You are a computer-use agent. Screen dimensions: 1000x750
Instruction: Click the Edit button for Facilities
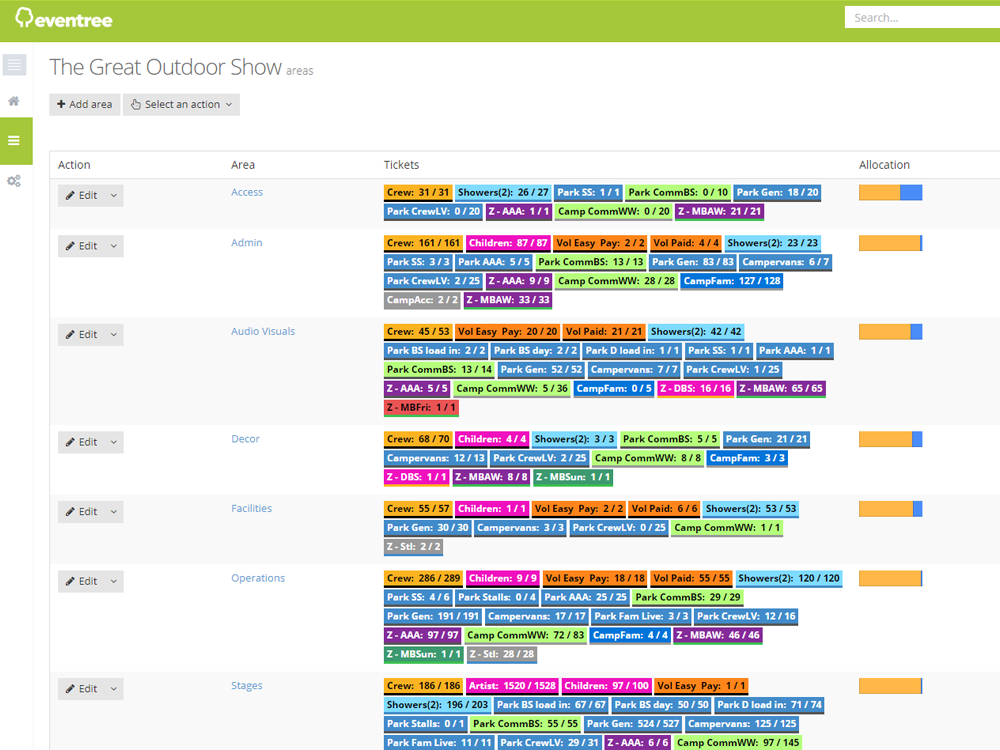pyautogui.click(x=82, y=511)
